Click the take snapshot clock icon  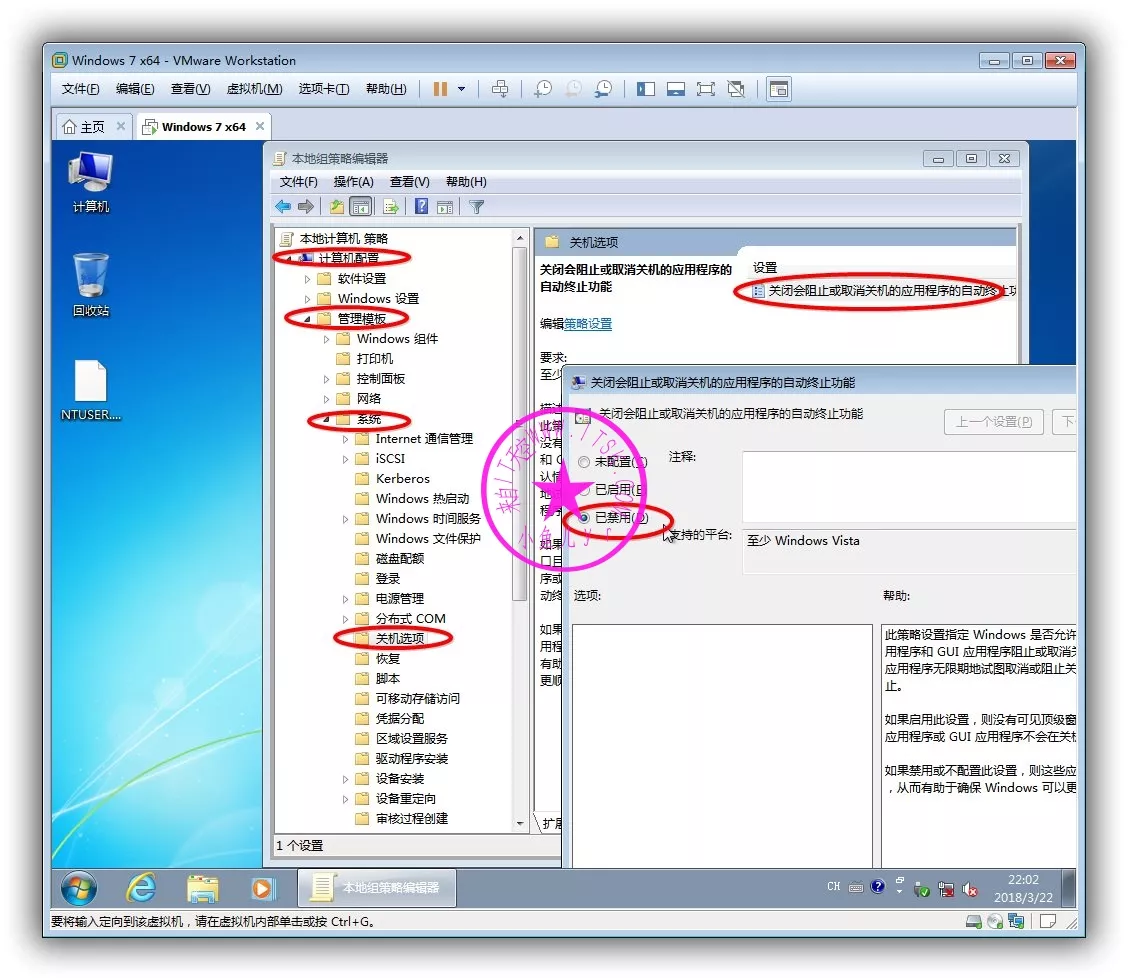[x=542, y=89]
